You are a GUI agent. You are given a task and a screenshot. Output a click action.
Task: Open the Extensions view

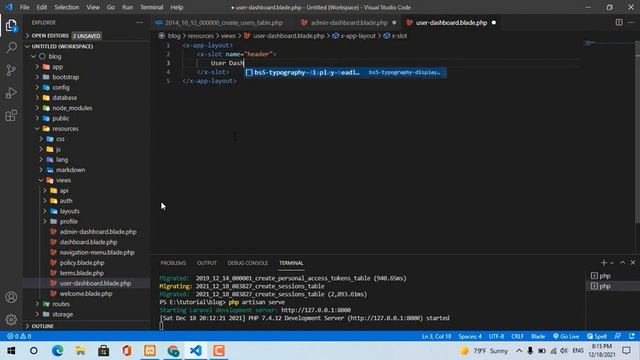pos(11,116)
